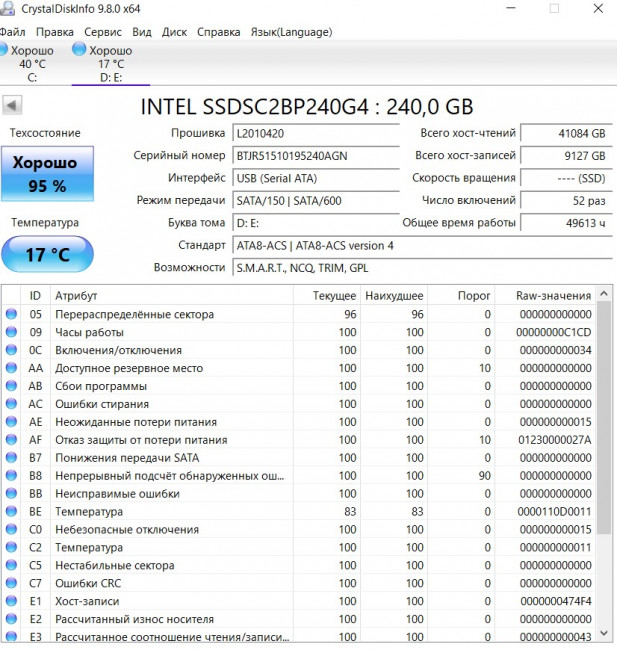Open the Сервис menu
The width and height of the screenshot is (617, 650).
(103, 32)
